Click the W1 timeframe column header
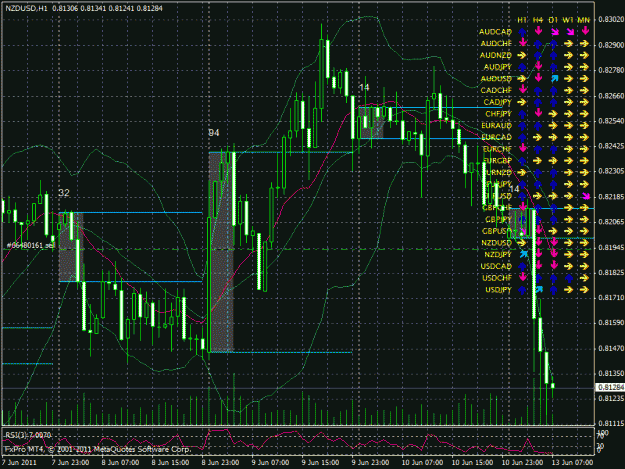 568,20
